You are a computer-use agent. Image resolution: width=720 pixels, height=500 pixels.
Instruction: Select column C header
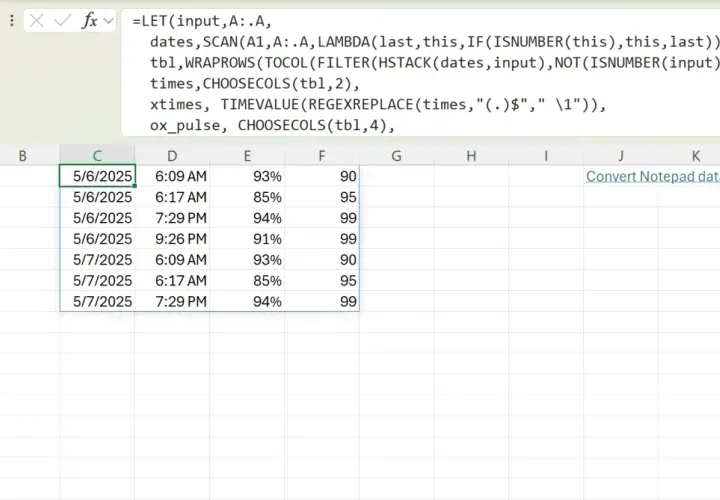pyautogui.click(x=97, y=156)
